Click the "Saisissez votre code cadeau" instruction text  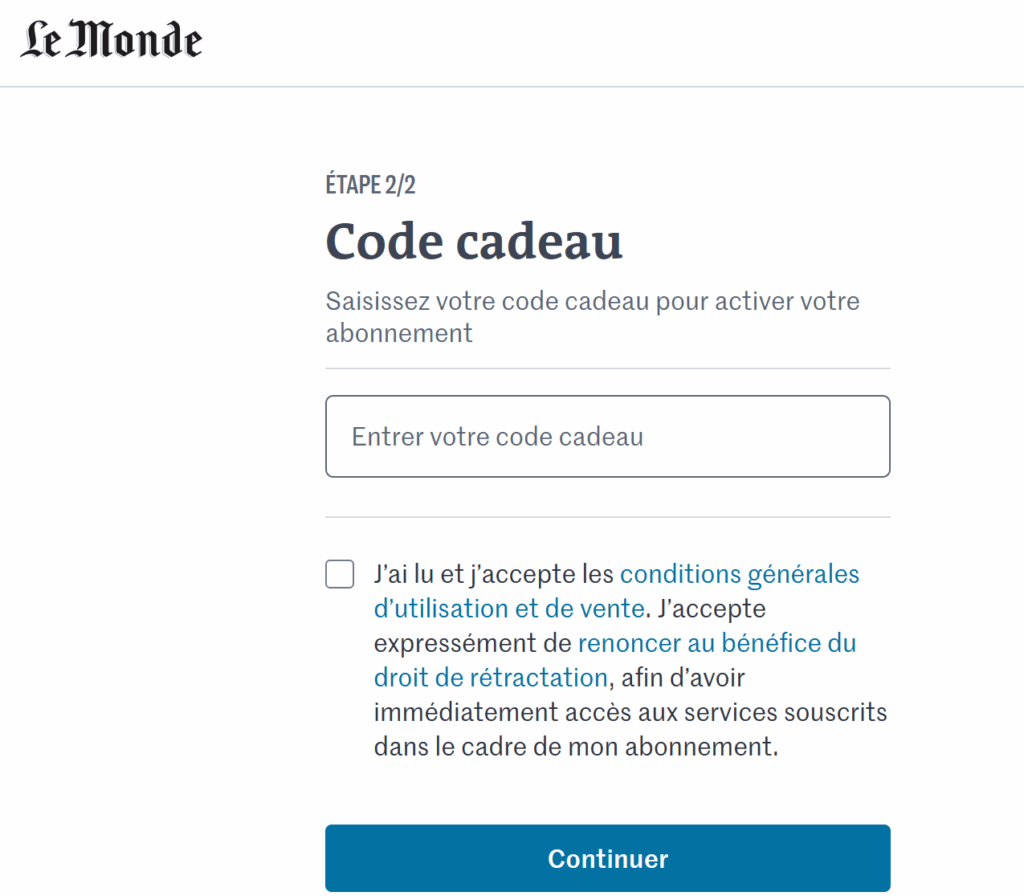[487, 301]
